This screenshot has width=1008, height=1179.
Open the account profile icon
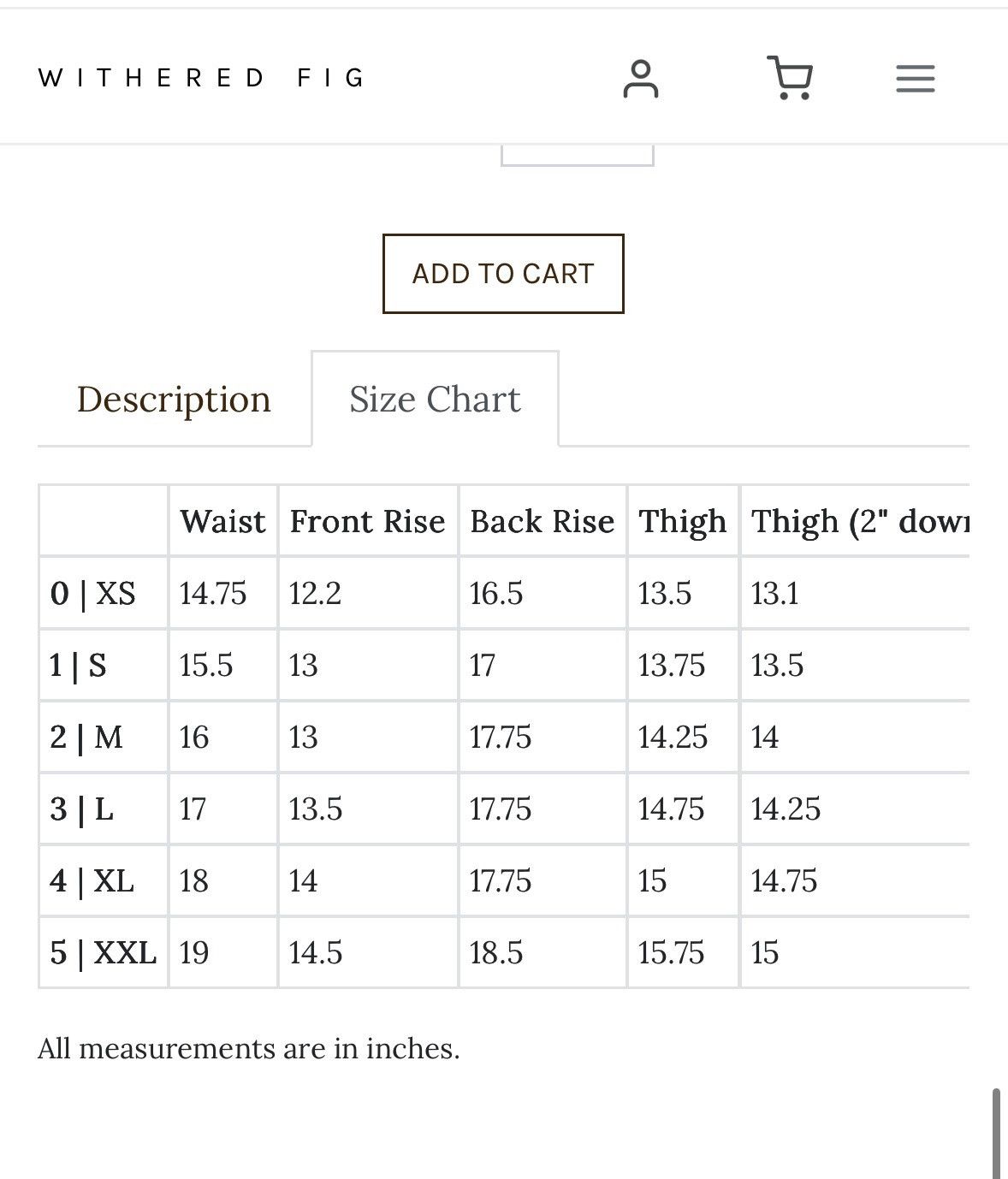(x=640, y=79)
